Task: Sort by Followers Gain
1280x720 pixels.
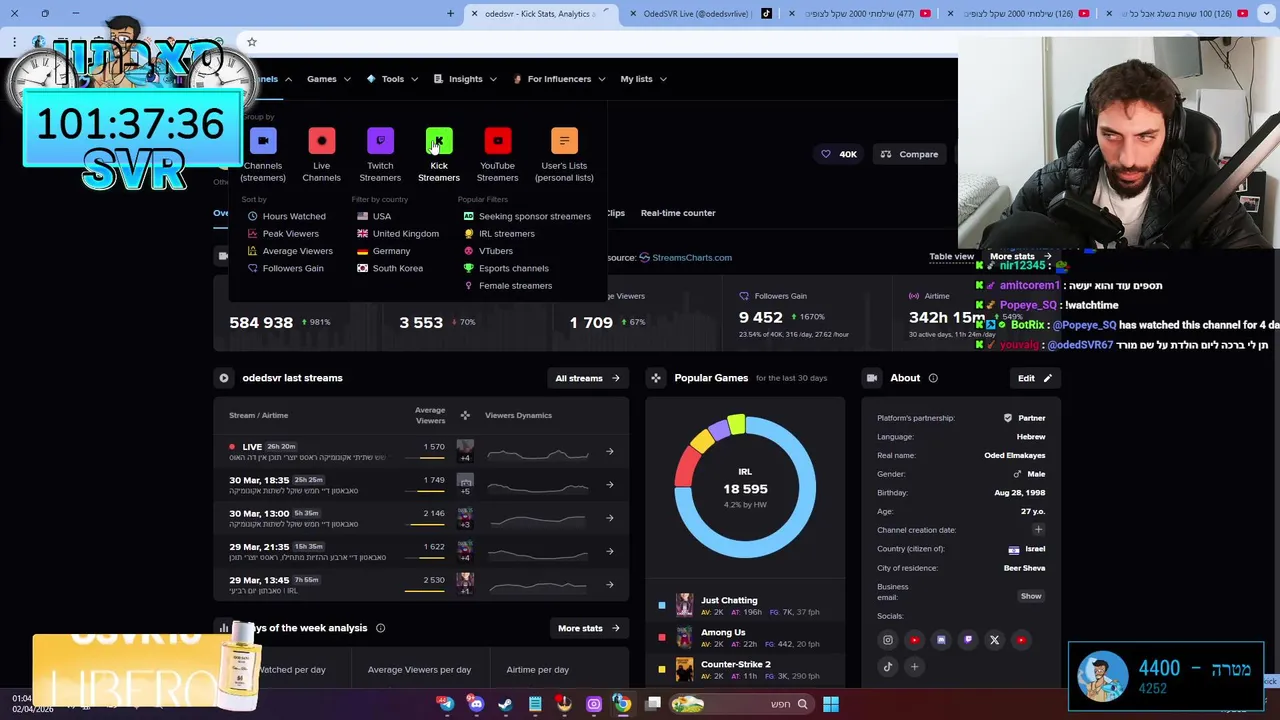Action: point(285,268)
